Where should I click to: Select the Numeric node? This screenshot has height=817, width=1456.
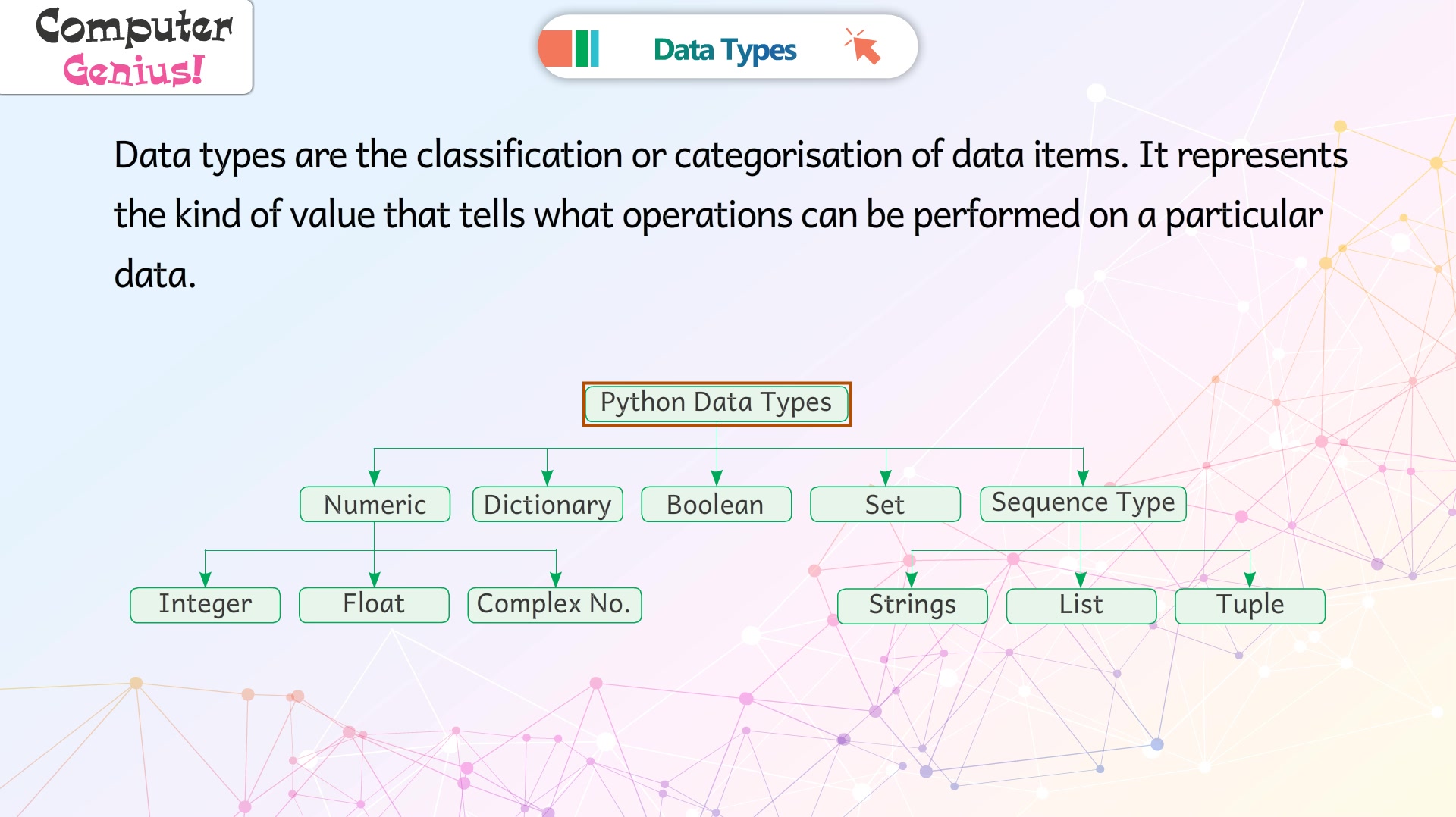(x=375, y=504)
